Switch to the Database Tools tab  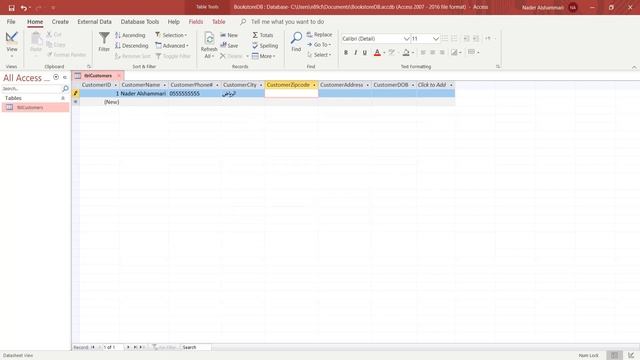click(140, 22)
